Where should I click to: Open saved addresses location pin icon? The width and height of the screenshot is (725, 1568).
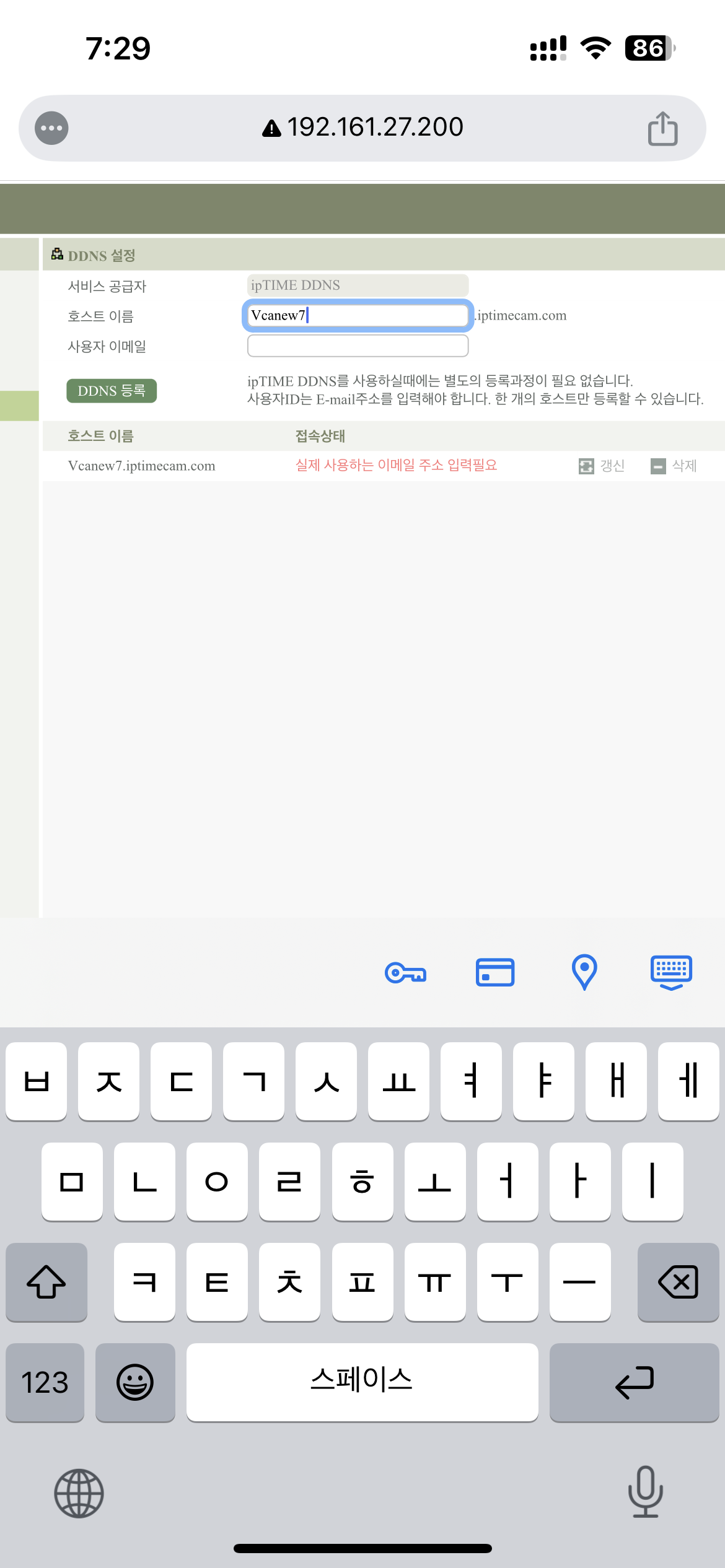[x=584, y=972]
